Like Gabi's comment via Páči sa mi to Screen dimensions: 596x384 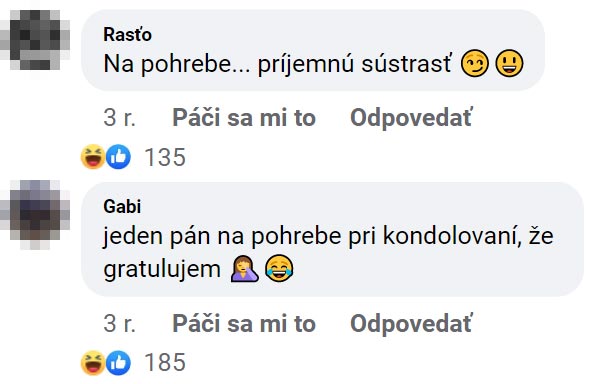click(x=244, y=324)
